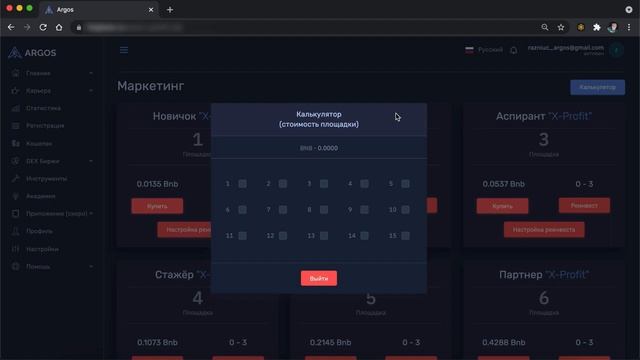Open a new browser tab
The width and height of the screenshot is (640, 360).
click(x=170, y=9)
